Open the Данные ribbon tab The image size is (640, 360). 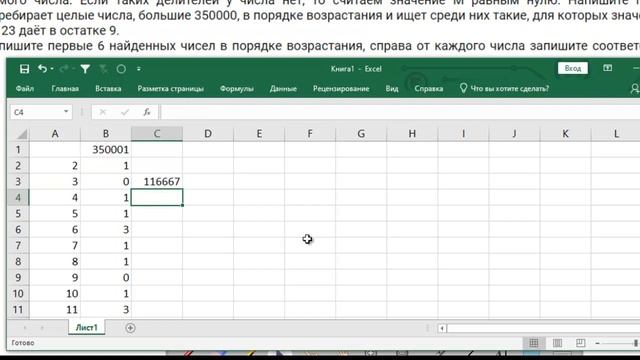click(x=283, y=89)
